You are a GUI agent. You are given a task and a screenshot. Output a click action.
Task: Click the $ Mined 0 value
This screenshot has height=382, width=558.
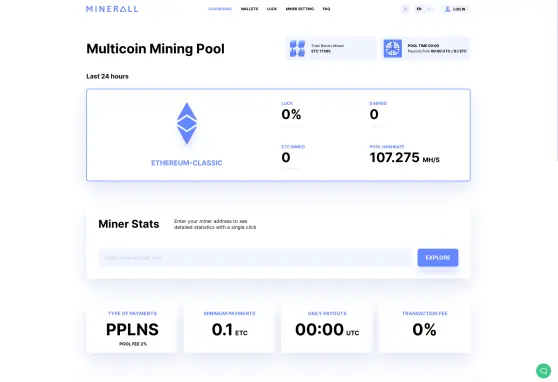tap(374, 114)
